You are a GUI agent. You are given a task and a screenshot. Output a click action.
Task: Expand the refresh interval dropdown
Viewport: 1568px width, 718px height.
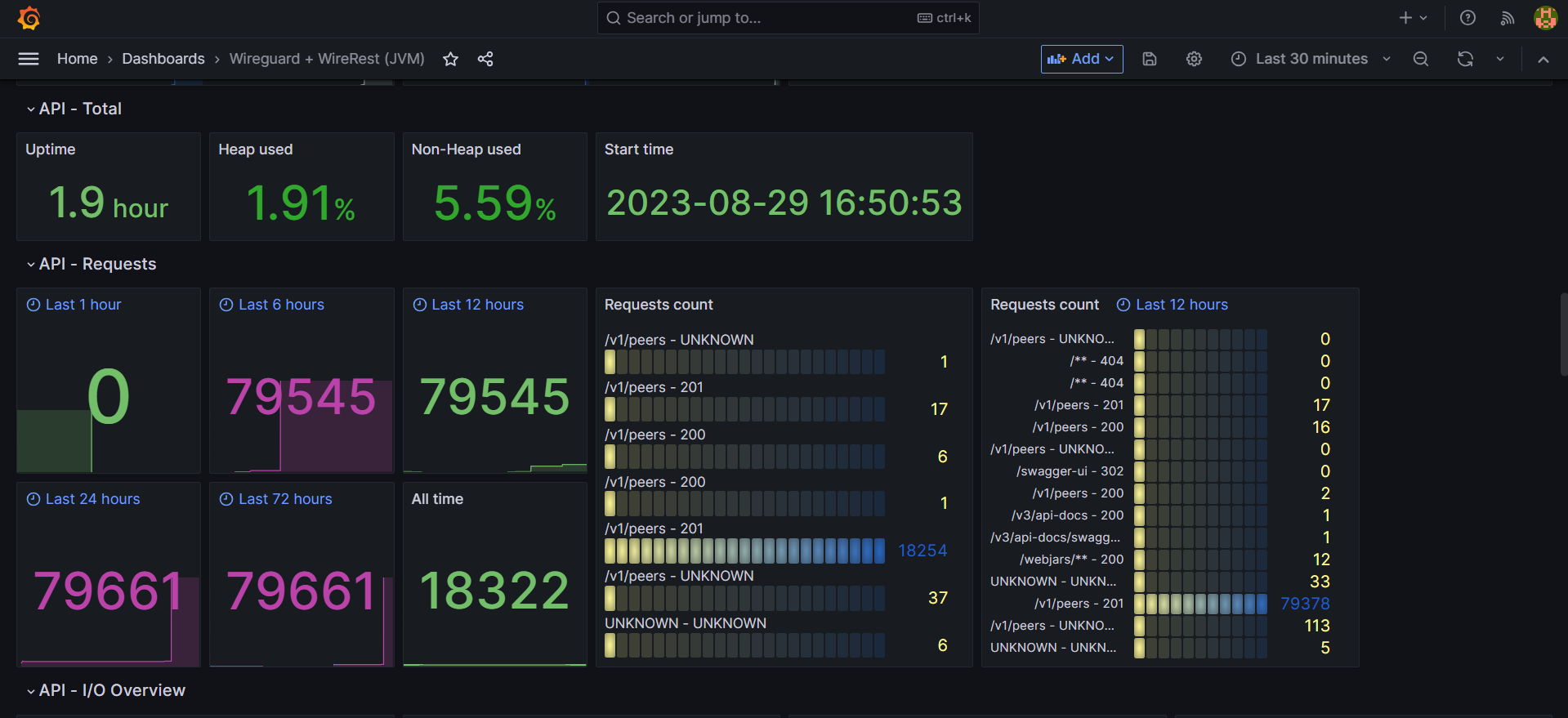1500,59
